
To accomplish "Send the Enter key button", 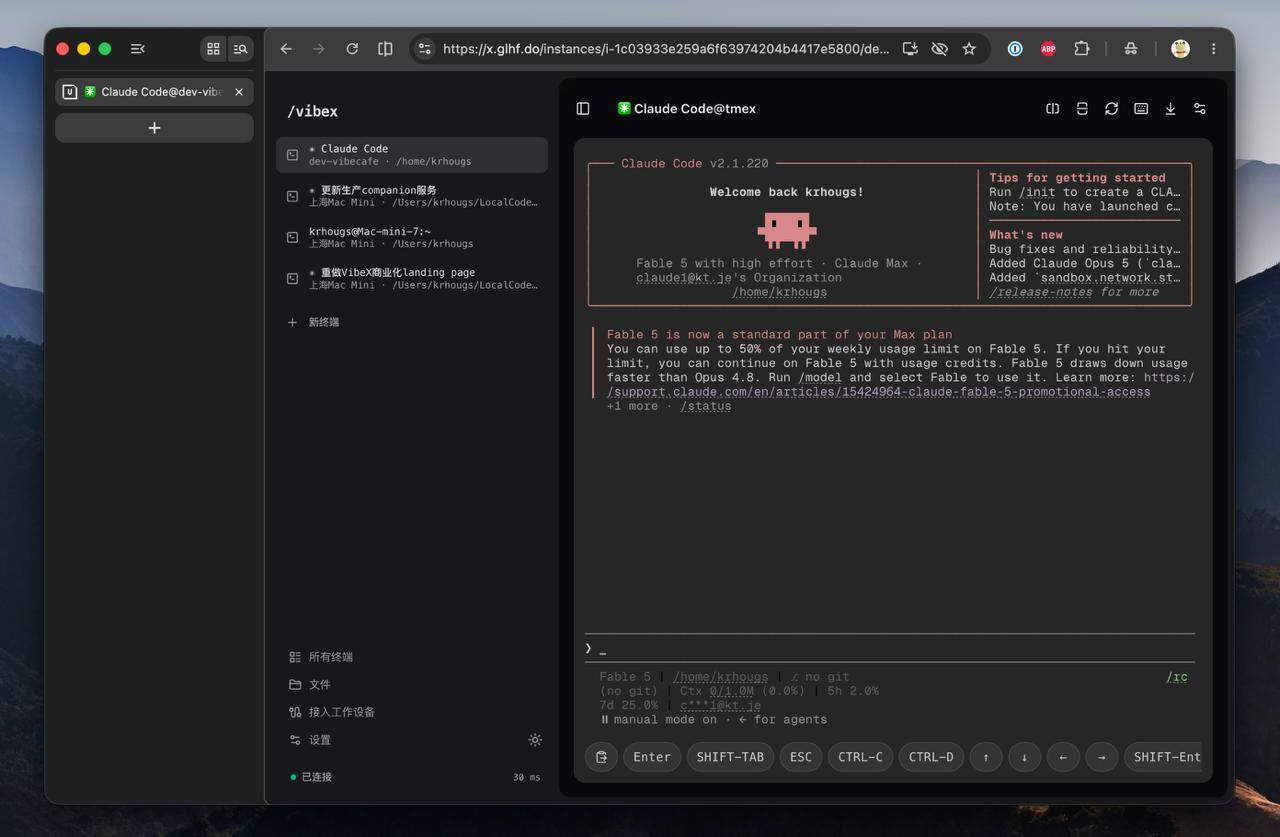I will click(x=652, y=757).
